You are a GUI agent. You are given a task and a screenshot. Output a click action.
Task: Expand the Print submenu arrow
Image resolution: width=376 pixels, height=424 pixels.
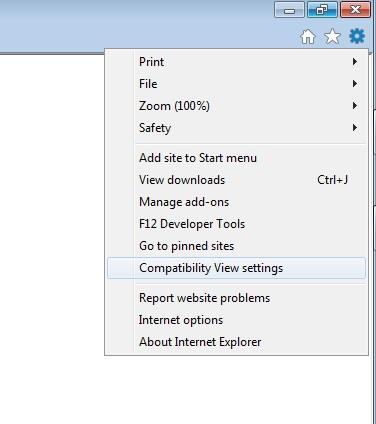(x=355, y=62)
